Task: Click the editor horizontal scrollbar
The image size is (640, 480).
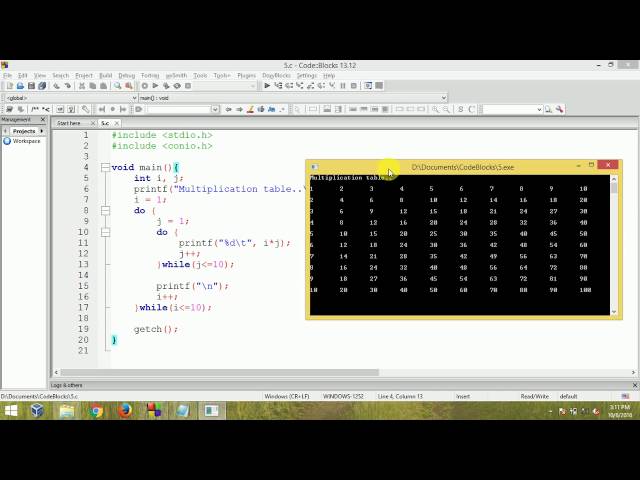Action: (220, 373)
